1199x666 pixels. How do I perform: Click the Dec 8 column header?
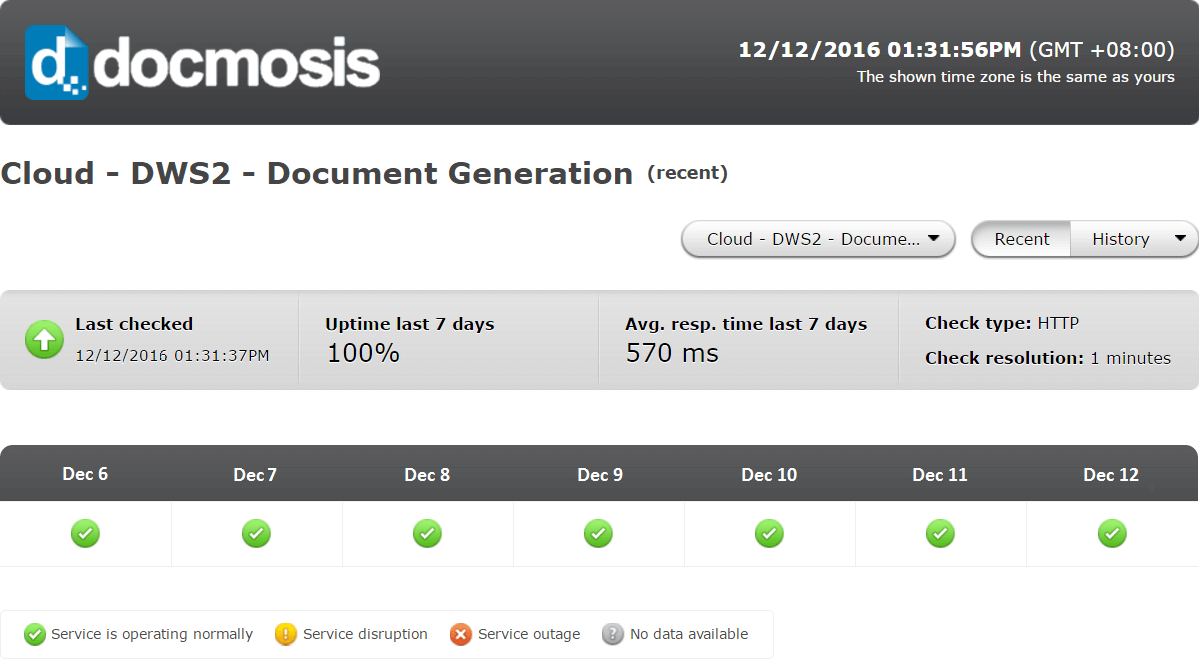click(427, 475)
